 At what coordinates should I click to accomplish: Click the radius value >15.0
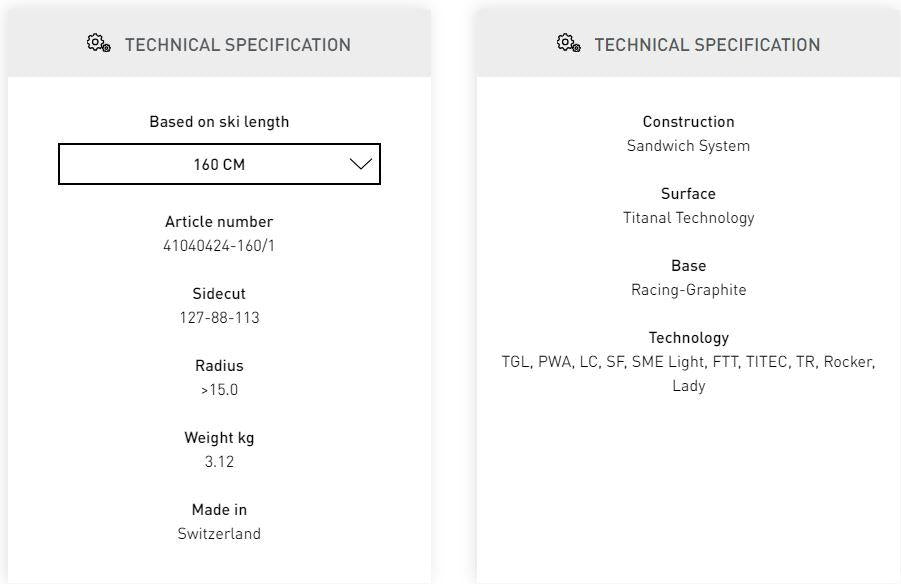(219, 390)
